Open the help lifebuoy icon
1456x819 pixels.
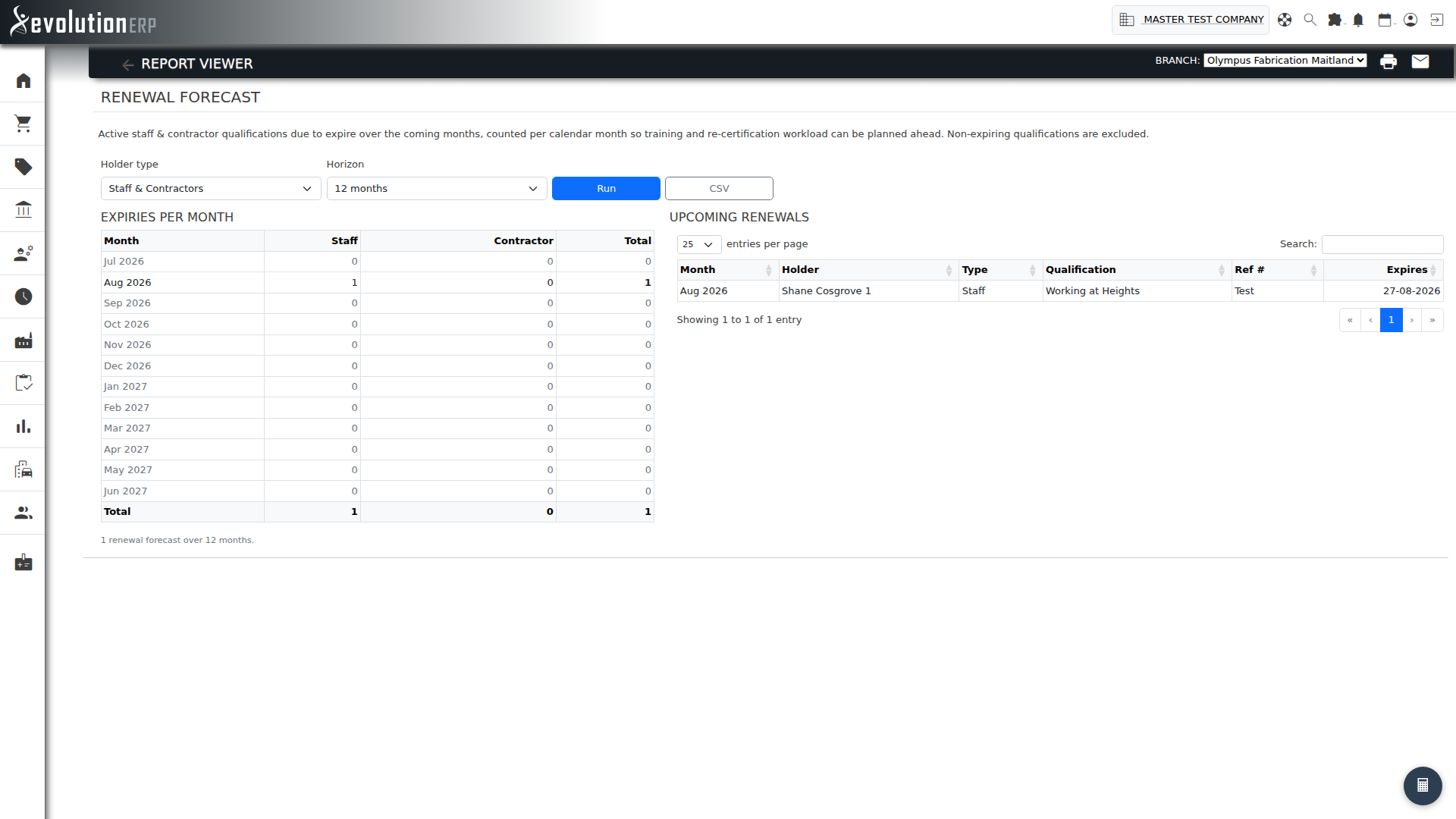1285,20
